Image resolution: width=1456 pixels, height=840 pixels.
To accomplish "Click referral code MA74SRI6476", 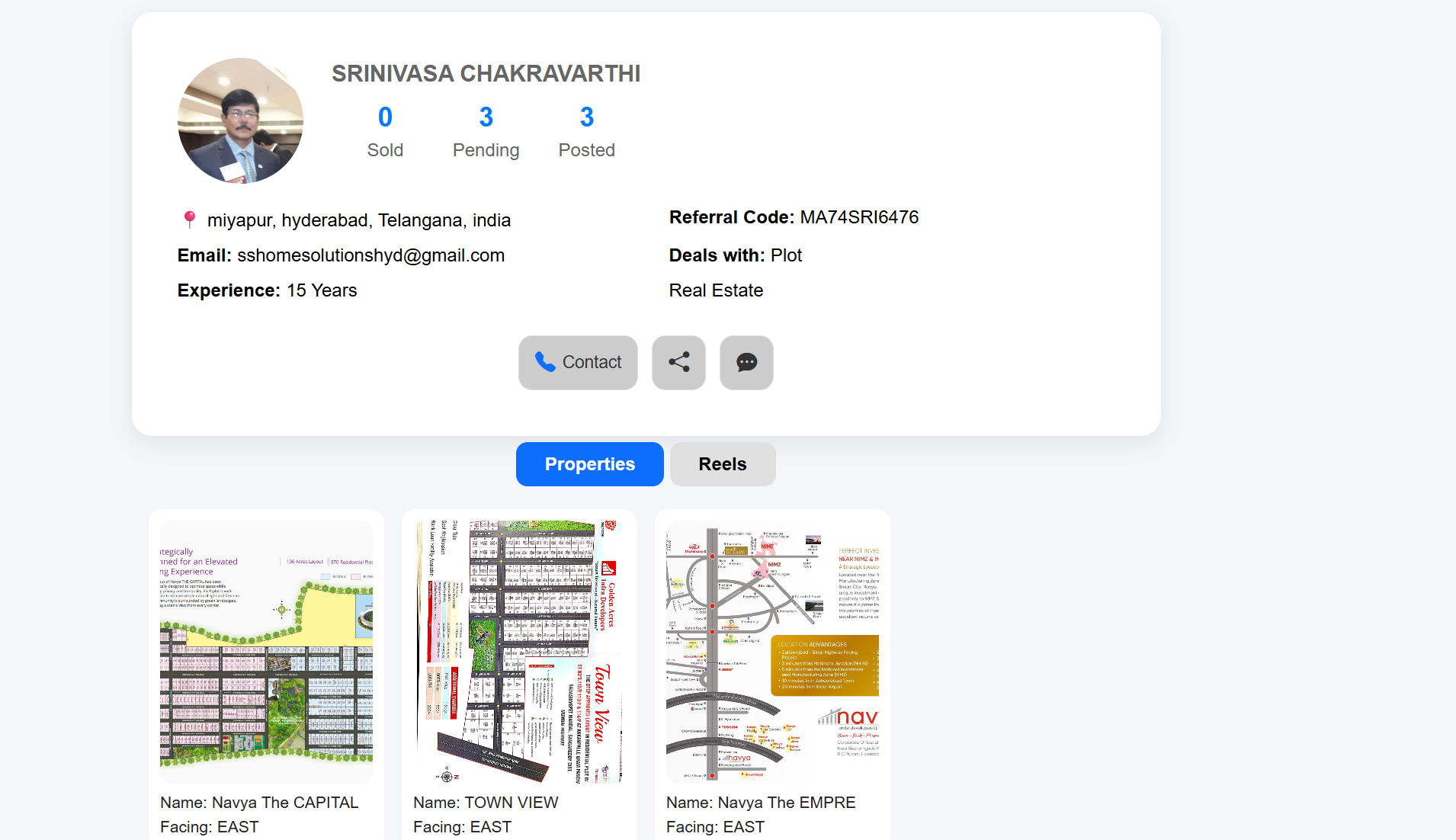I will click(858, 217).
